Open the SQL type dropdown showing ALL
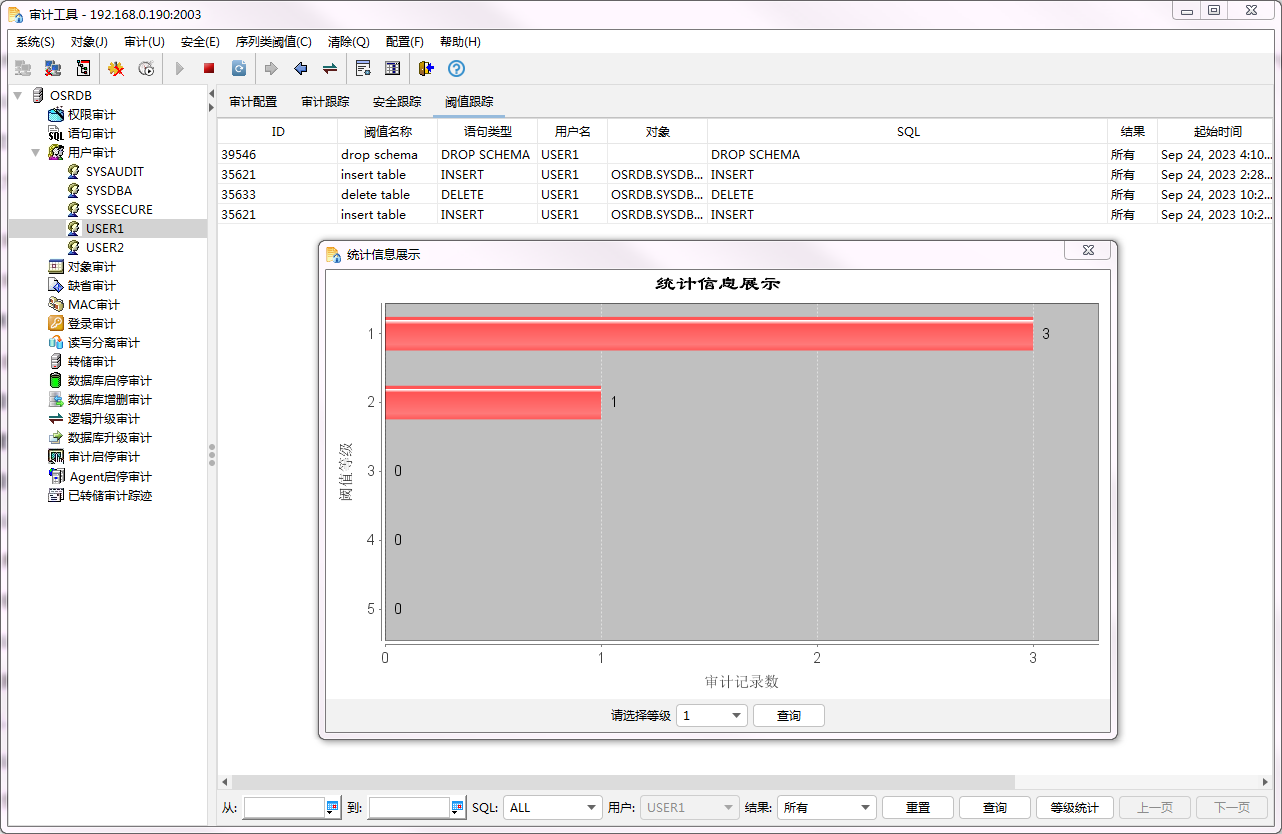The width and height of the screenshot is (1282, 834). pyautogui.click(x=552, y=807)
